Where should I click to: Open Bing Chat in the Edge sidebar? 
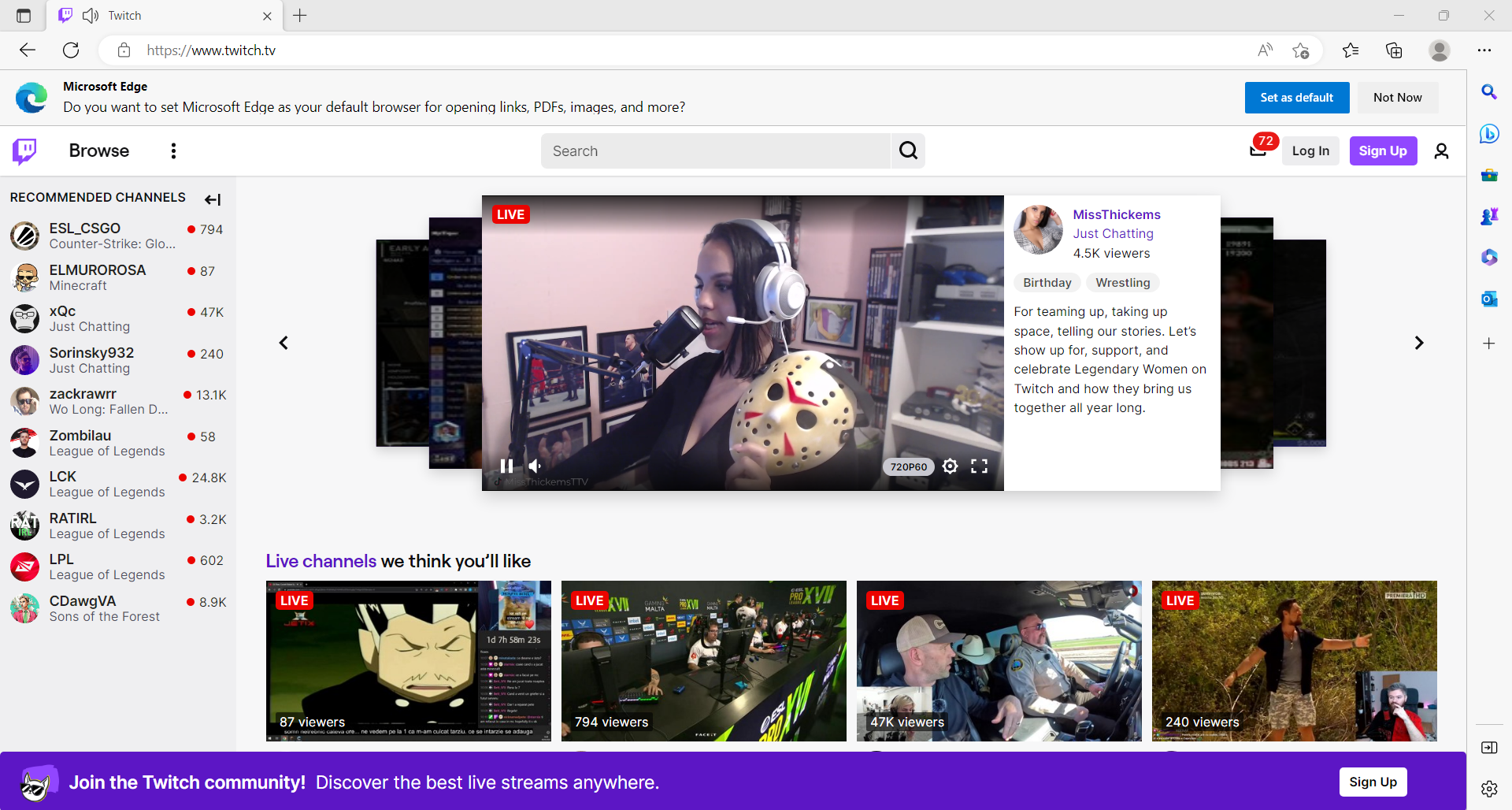pyautogui.click(x=1490, y=134)
